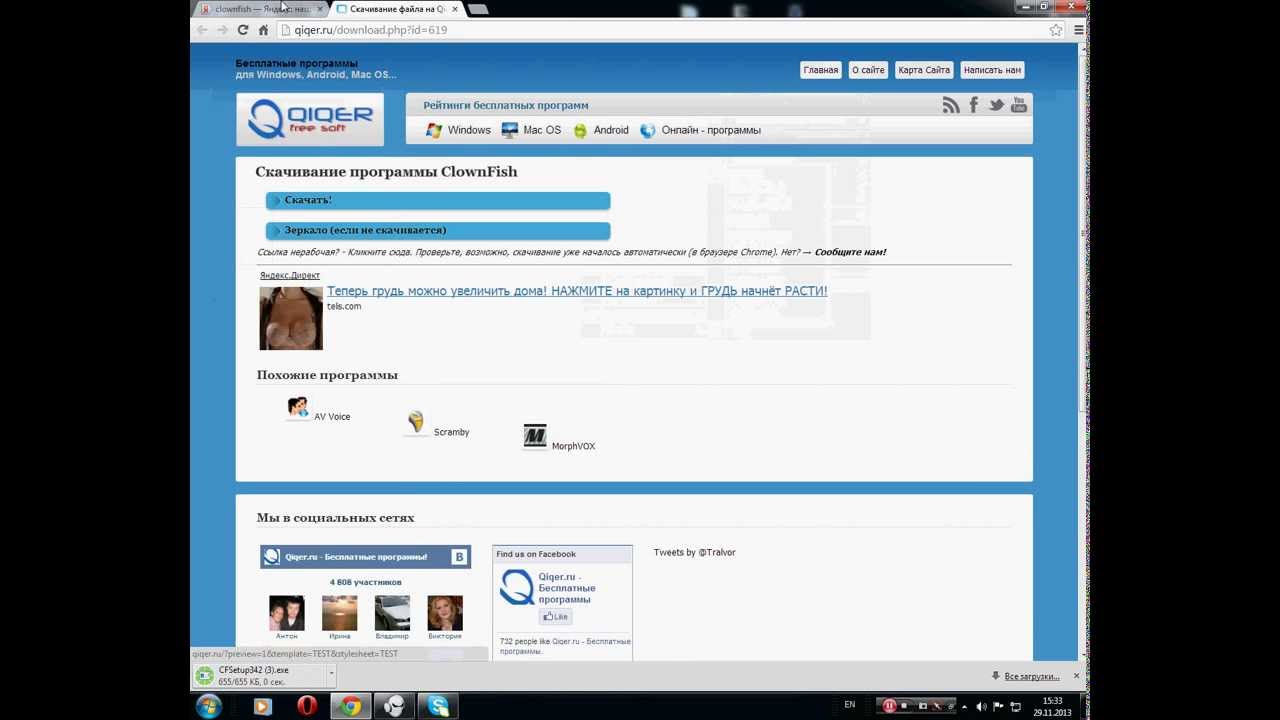Click the MorphVOX link
Screen dimensions: 1280x720
click(573, 446)
